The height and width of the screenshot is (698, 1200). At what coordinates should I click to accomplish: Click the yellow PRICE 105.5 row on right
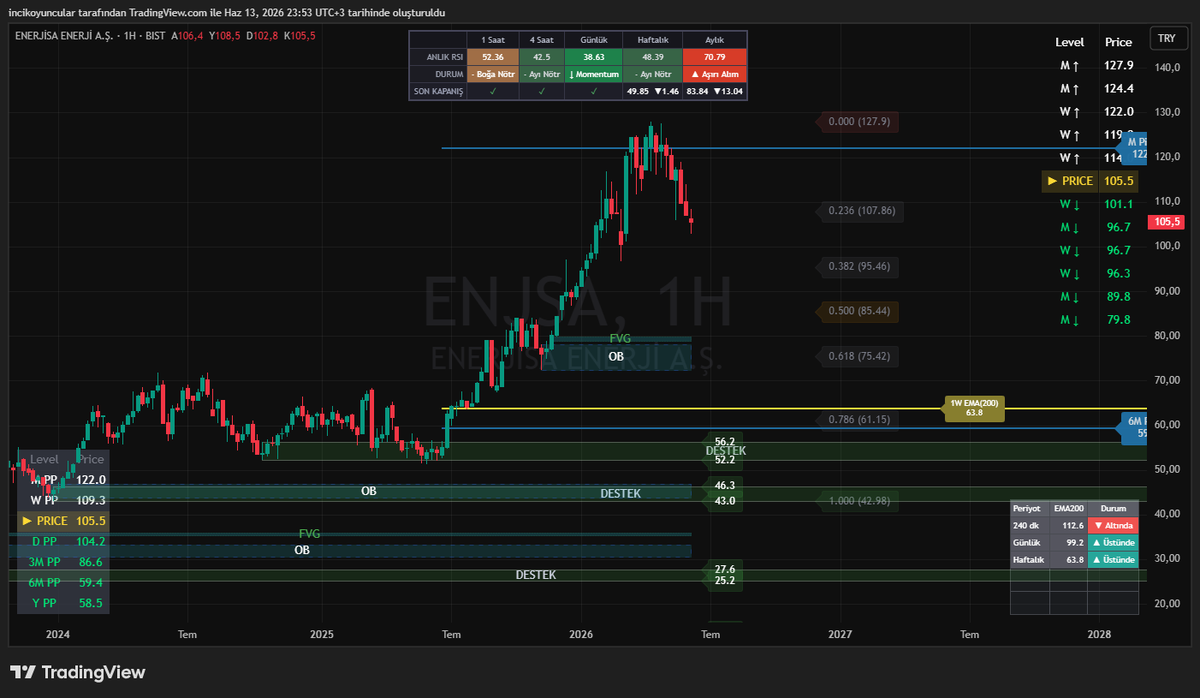point(1089,181)
